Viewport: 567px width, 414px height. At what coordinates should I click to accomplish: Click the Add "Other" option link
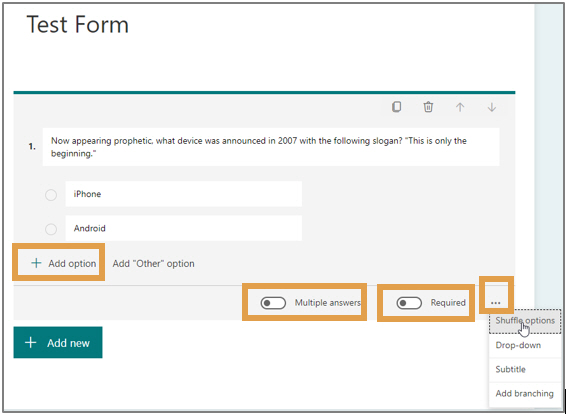click(x=153, y=264)
